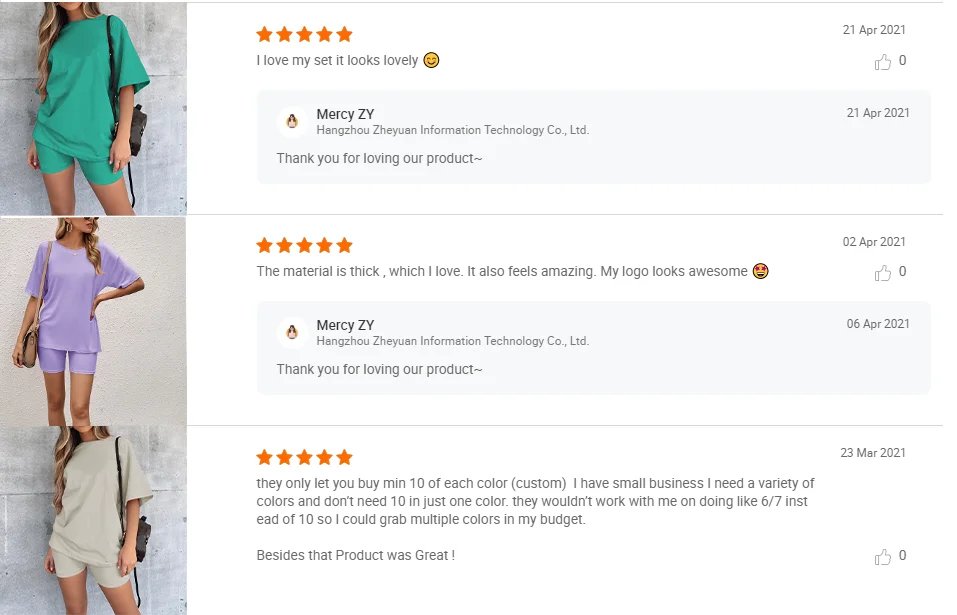Click Mercy ZY name in first reply
Viewport: 957px width, 615px height.
pos(345,114)
